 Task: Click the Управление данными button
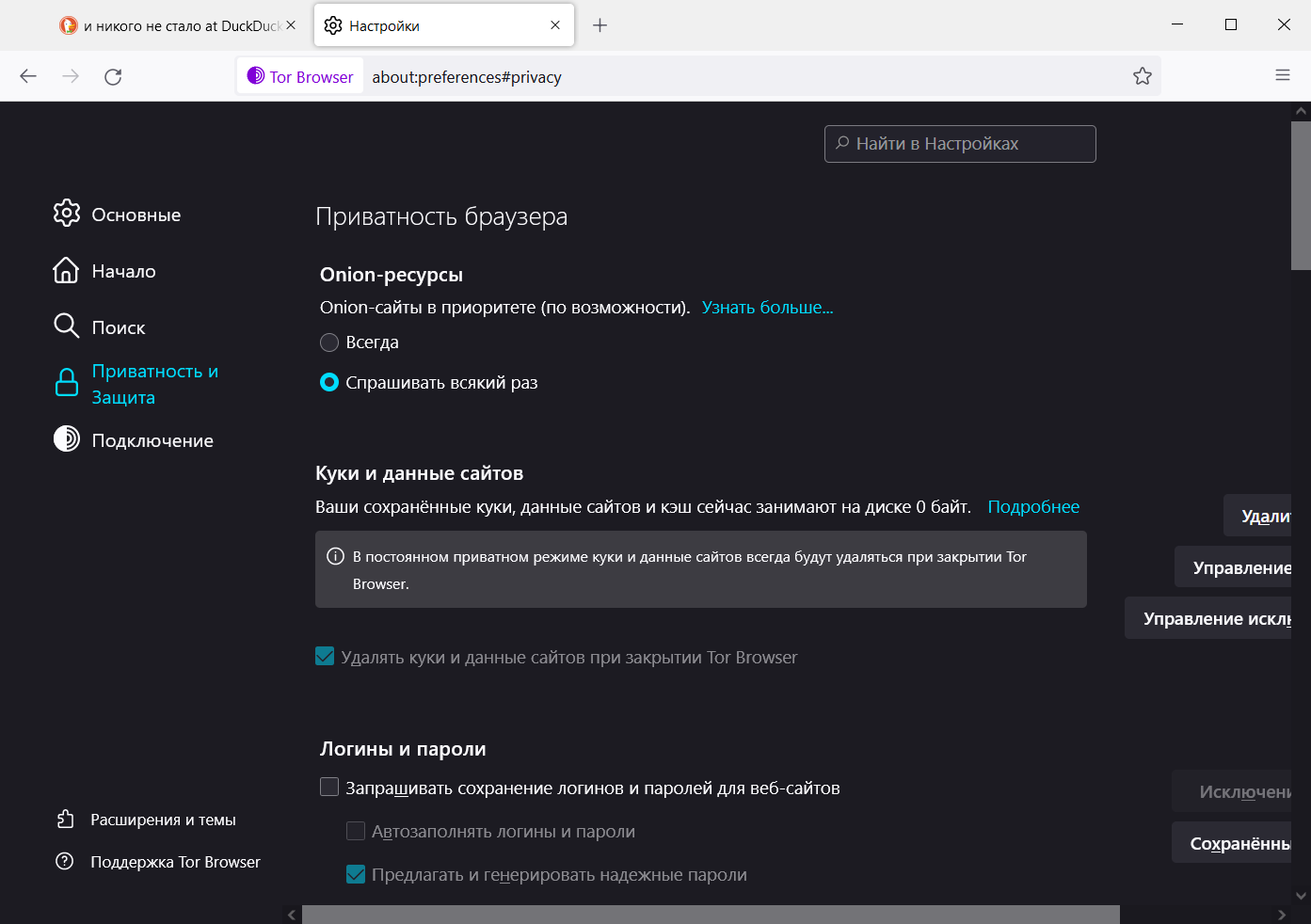(1233, 567)
